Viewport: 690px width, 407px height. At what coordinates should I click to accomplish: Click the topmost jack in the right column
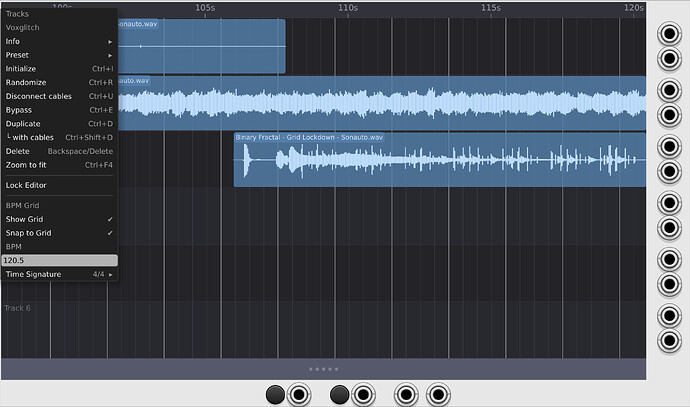(x=667, y=33)
